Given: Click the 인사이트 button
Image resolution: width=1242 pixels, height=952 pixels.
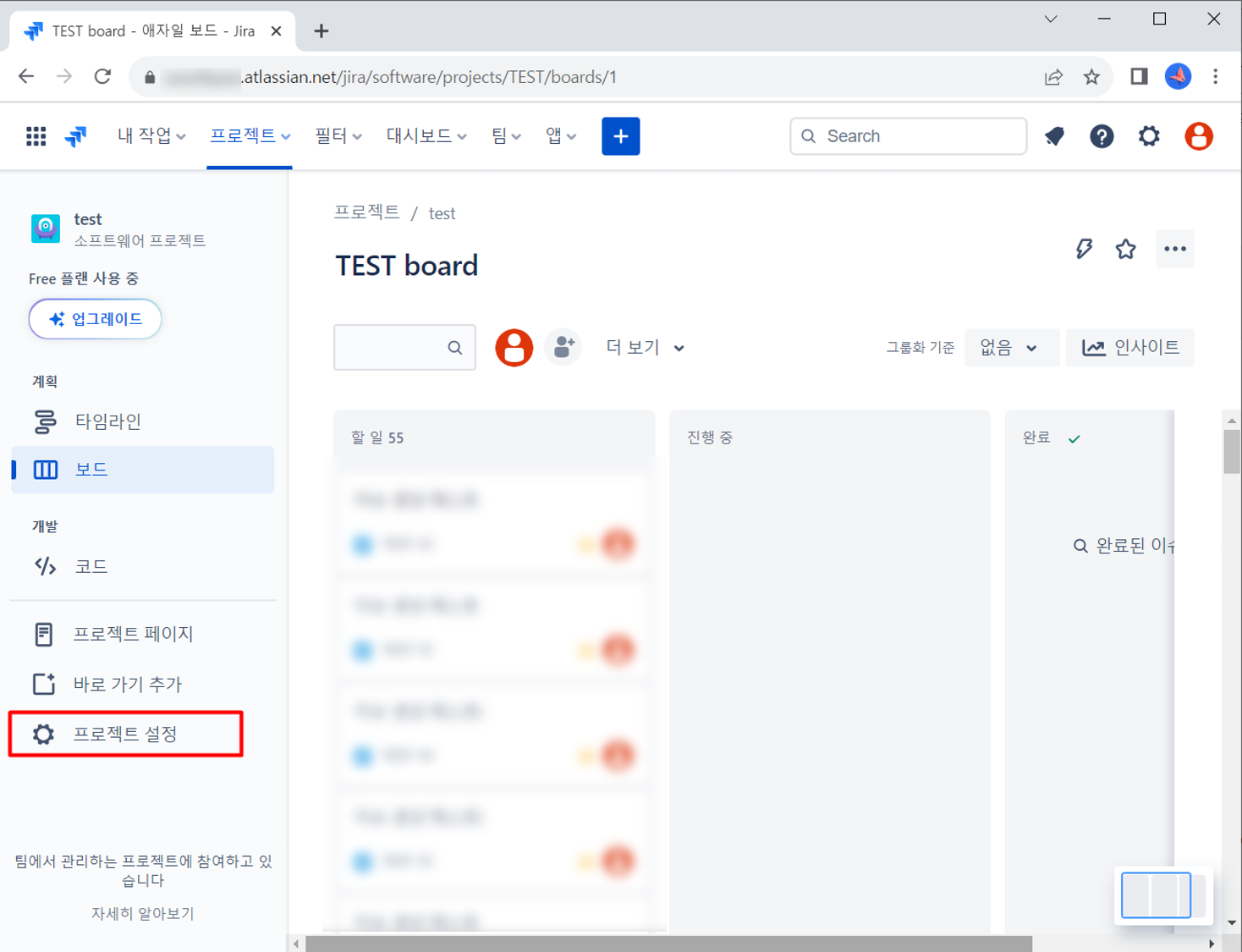Looking at the screenshot, I should 1129,348.
